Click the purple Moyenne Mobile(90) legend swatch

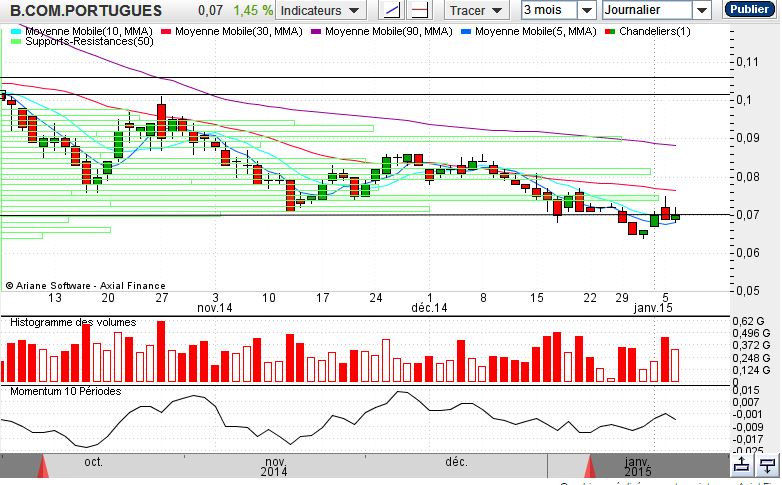tap(316, 31)
